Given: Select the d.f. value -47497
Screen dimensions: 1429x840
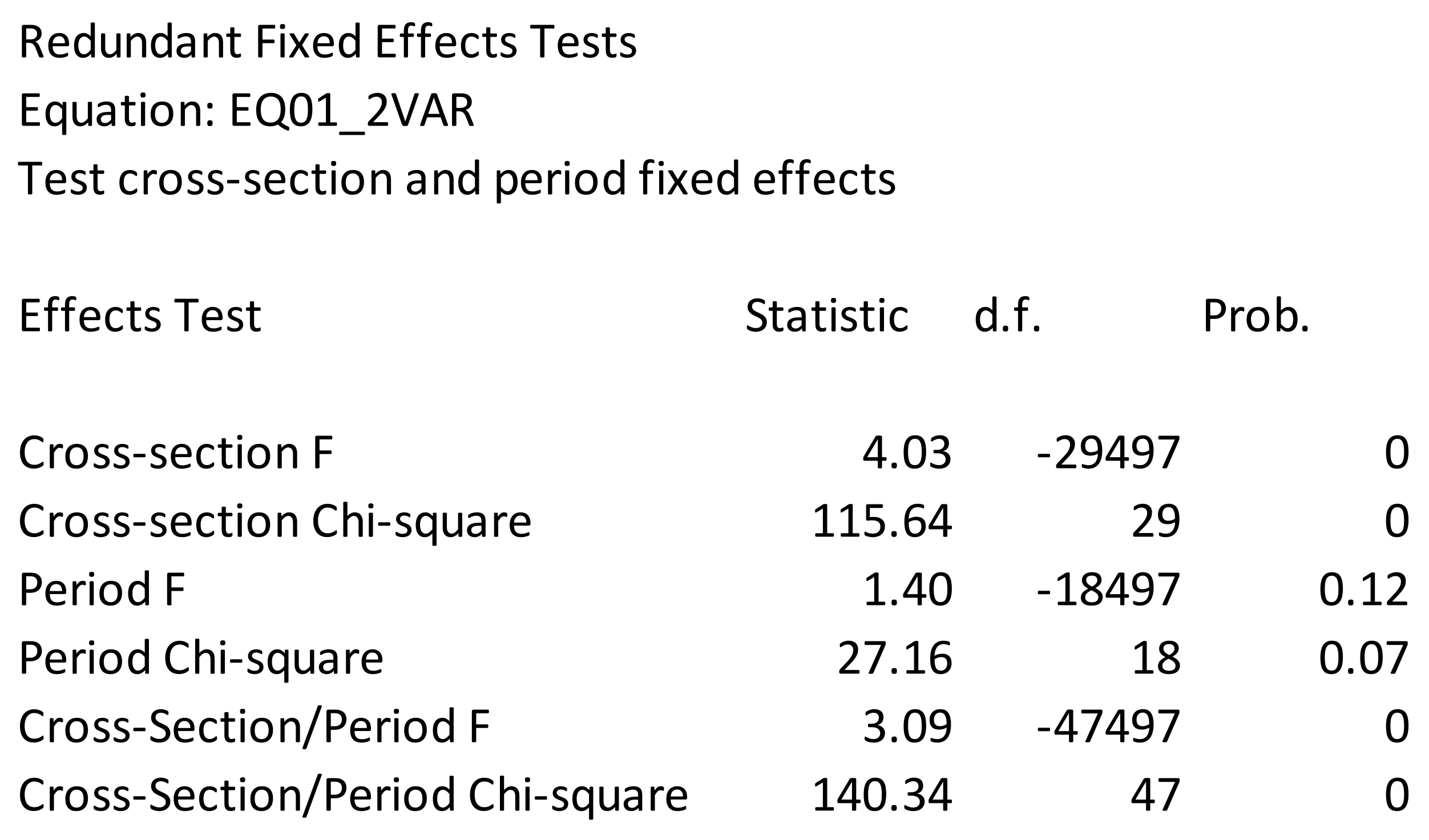Looking at the screenshot, I should pos(1108,726).
